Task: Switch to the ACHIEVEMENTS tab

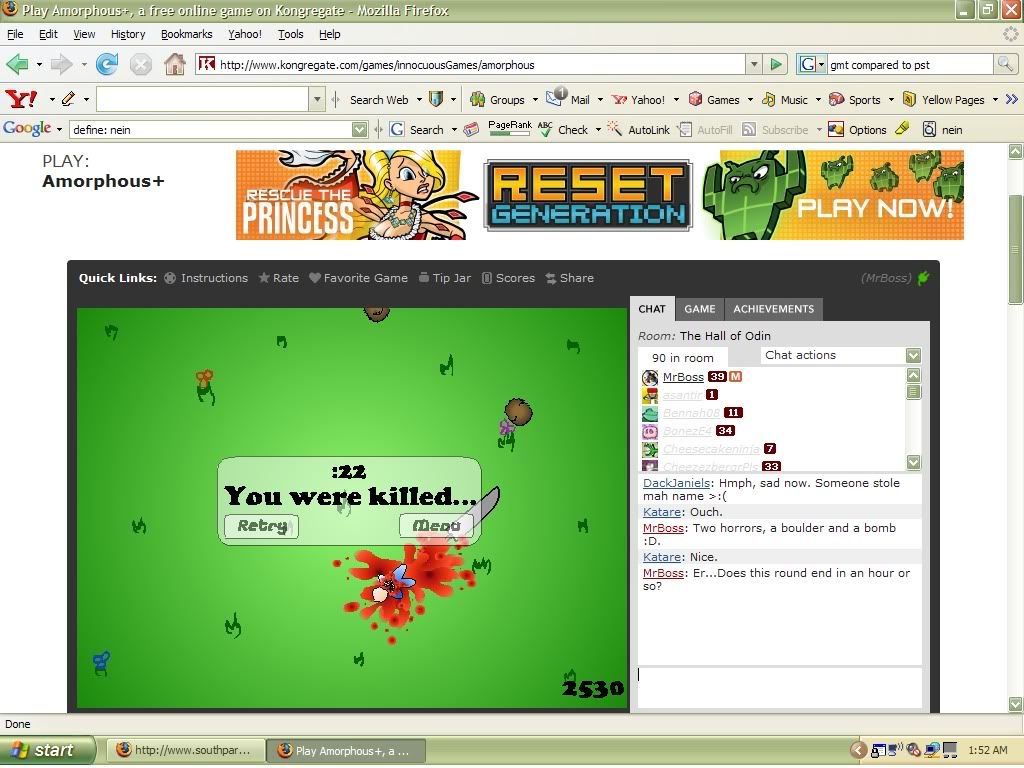Action: pos(773,309)
